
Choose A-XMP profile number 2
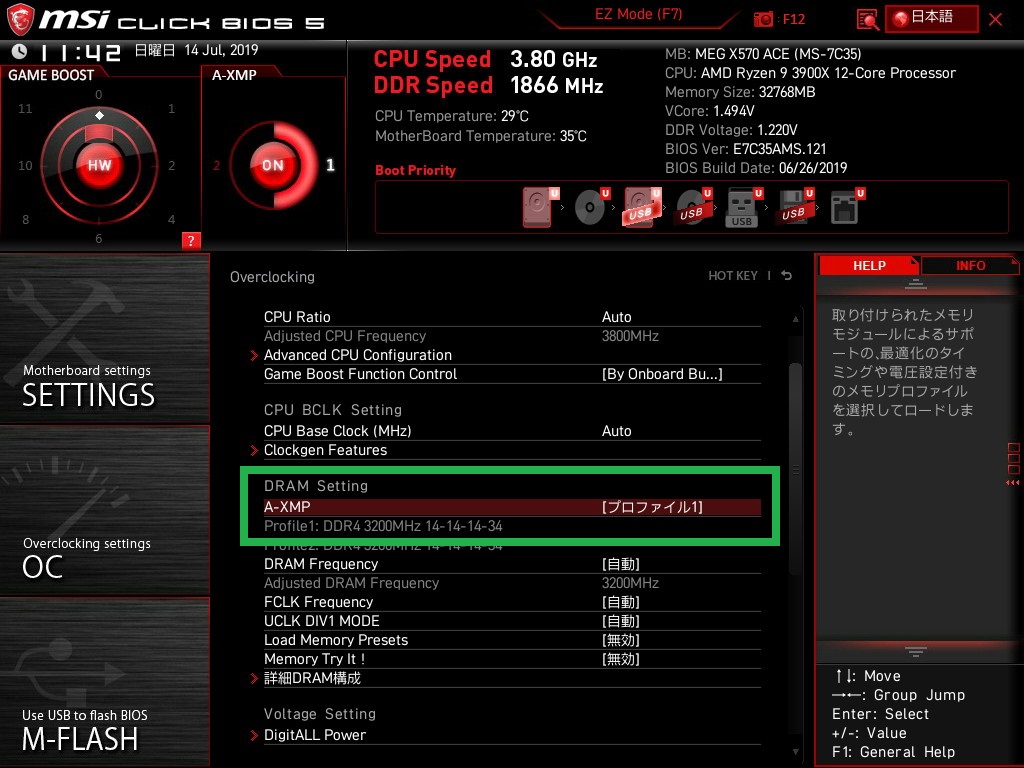pyautogui.click(x=216, y=166)
